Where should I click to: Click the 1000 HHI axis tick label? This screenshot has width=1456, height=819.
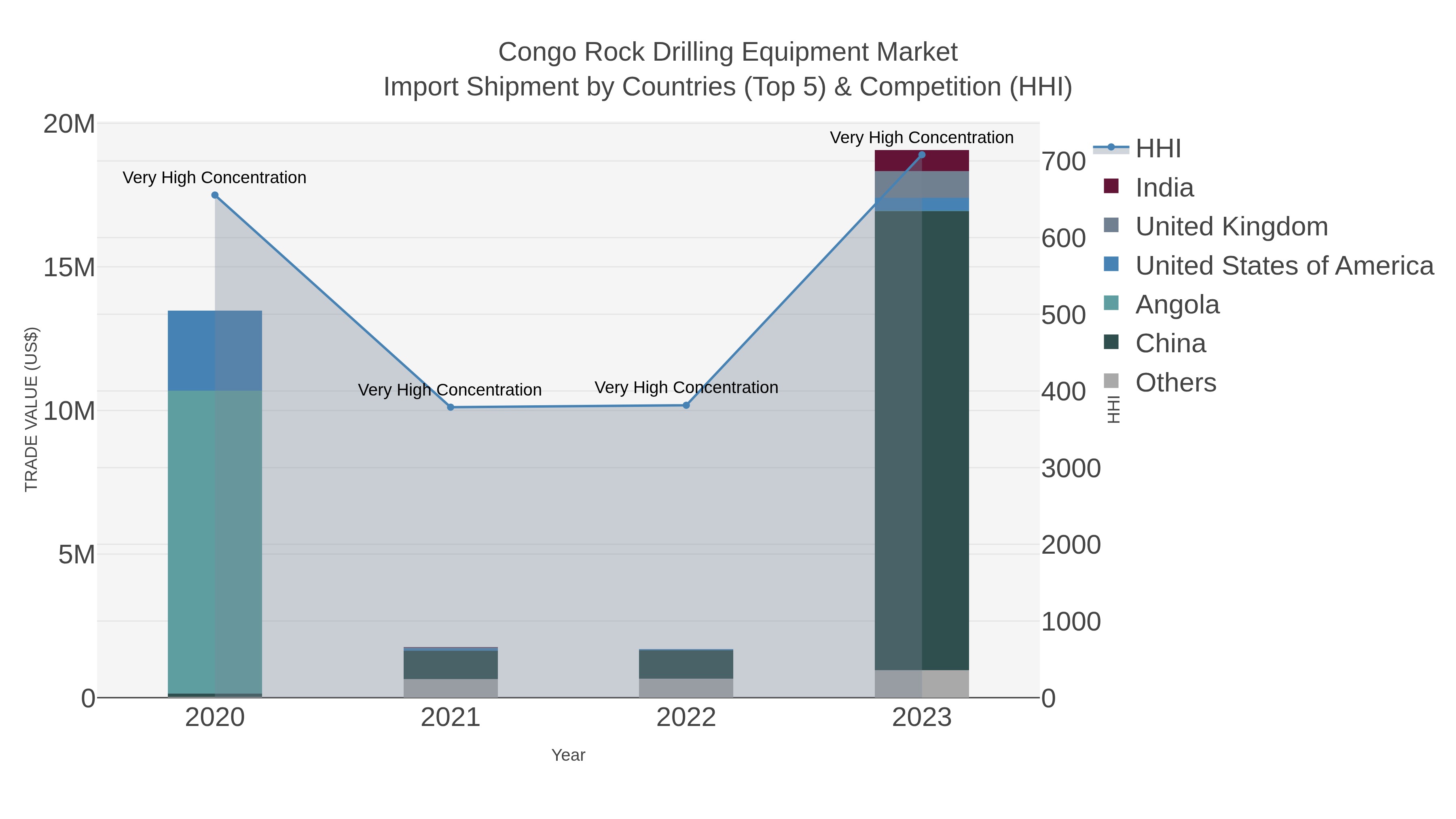click(1071, 622)
